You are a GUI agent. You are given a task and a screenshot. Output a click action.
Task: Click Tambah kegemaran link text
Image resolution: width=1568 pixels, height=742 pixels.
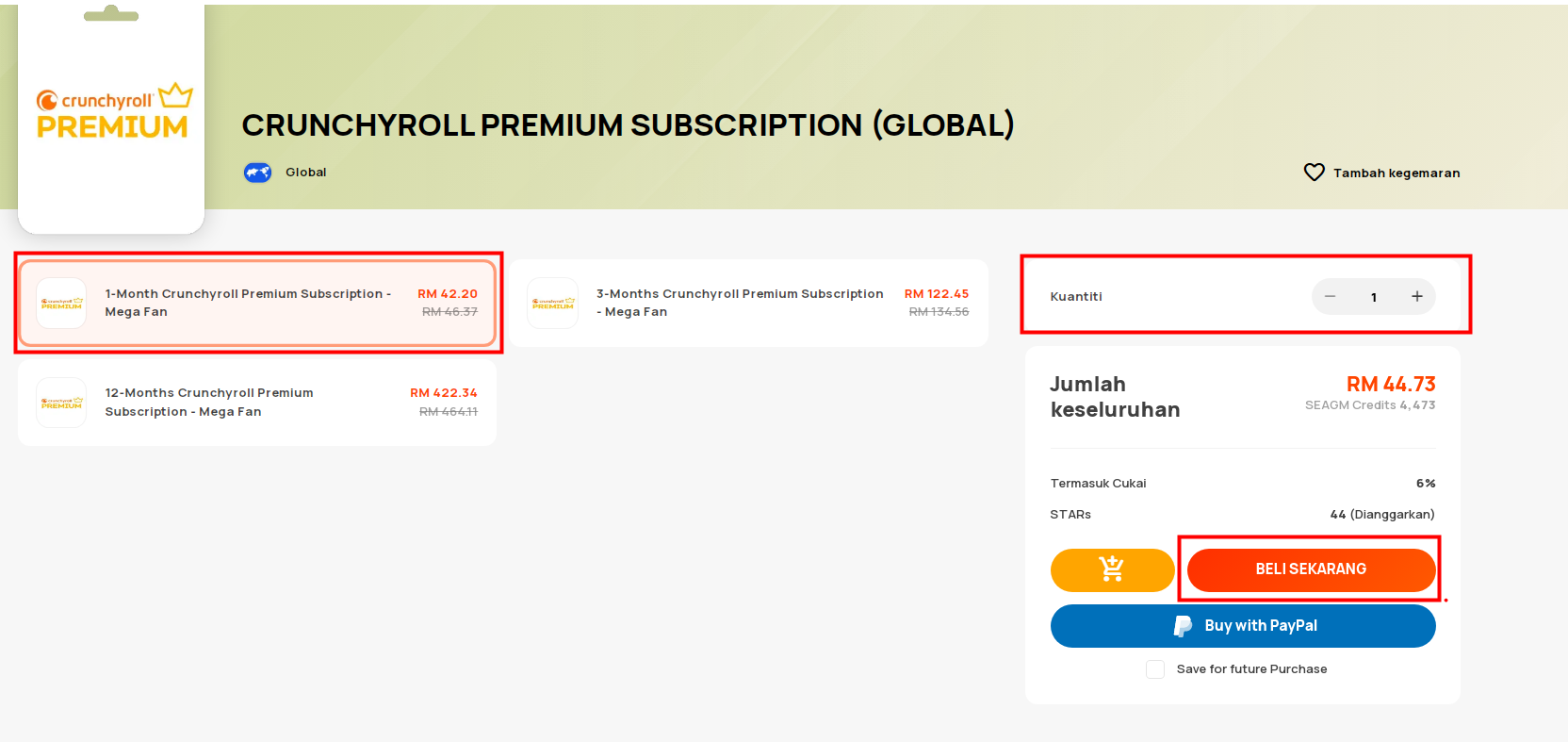(1396, 173)
